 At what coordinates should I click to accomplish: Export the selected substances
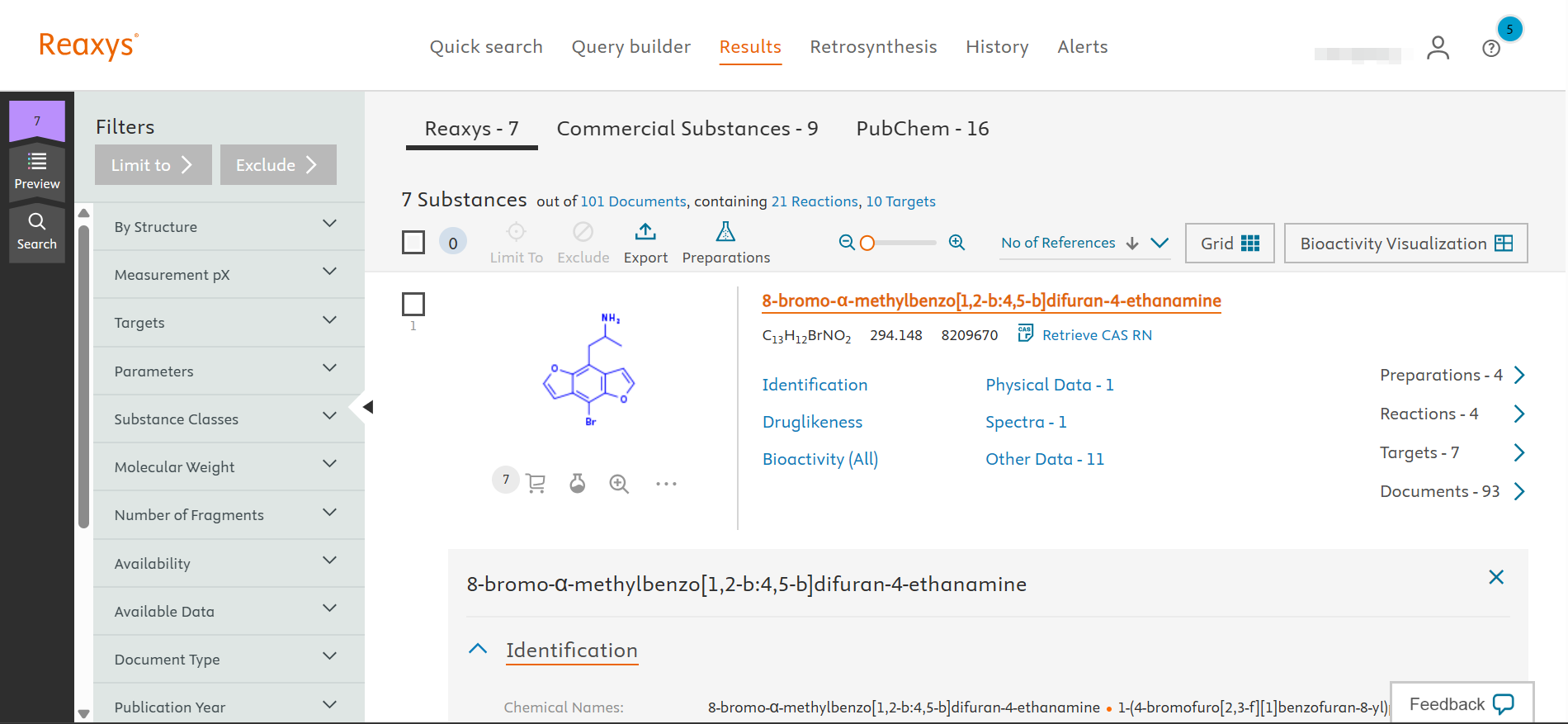645,243
